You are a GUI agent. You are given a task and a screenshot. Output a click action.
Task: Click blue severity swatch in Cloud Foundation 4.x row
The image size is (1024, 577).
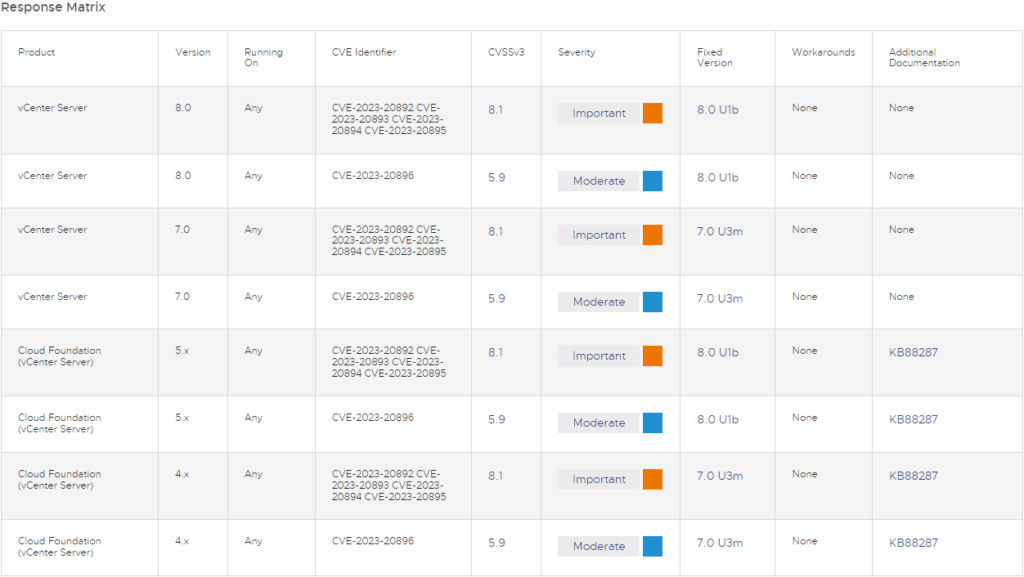[x=652, y=546]
